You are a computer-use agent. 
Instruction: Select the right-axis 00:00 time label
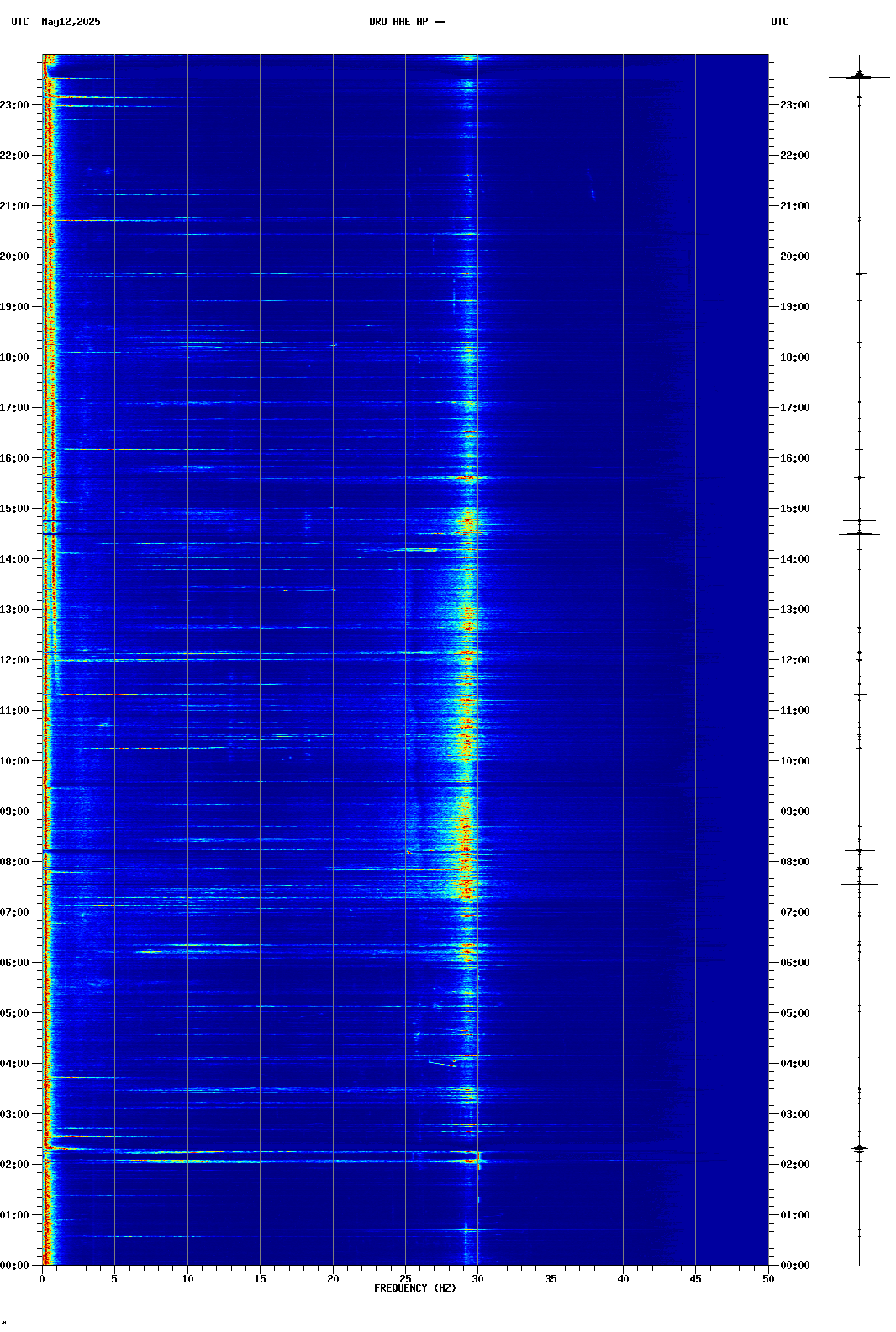click(795, 1266)
